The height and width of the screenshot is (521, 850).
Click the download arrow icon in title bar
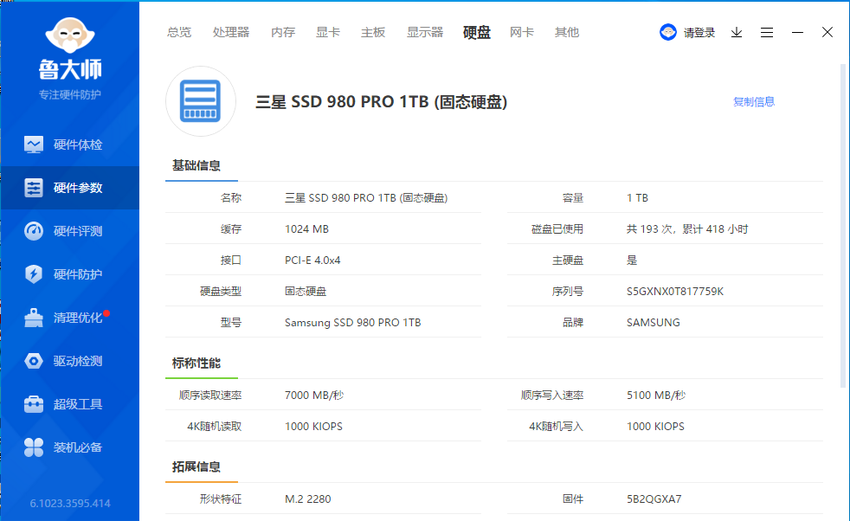pyautogui.click(x=736, y=33)
